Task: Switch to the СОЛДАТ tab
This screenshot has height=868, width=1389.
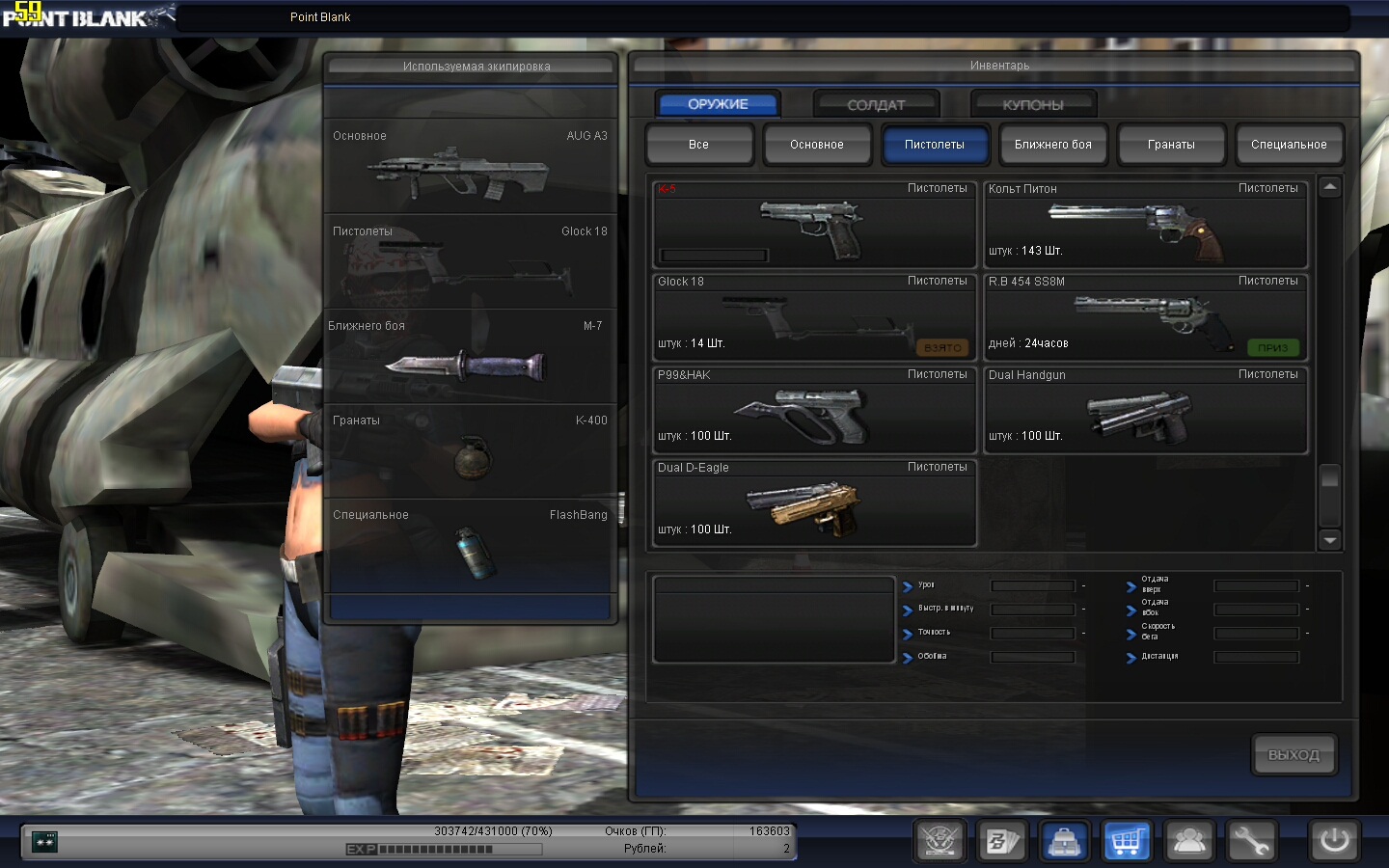Action: pyautogui.click(x=876, y=104)
